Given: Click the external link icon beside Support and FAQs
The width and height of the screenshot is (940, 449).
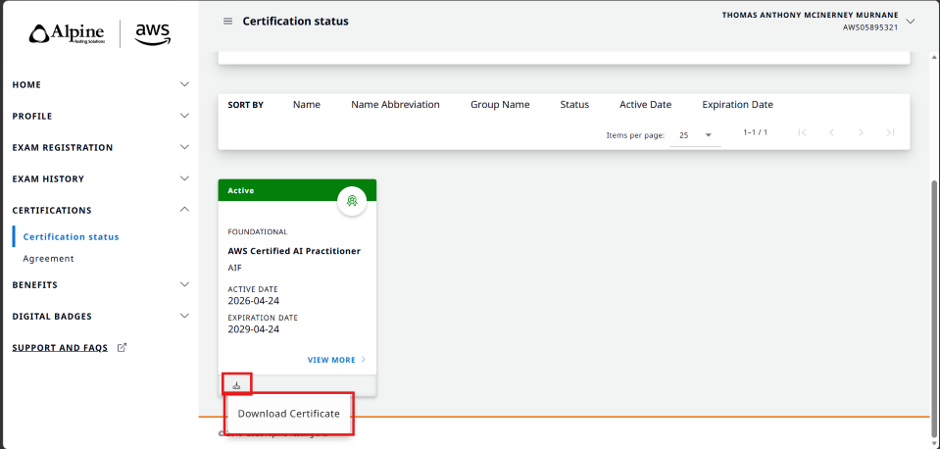Looking at the screenshot, I should [x=122, y=347].
